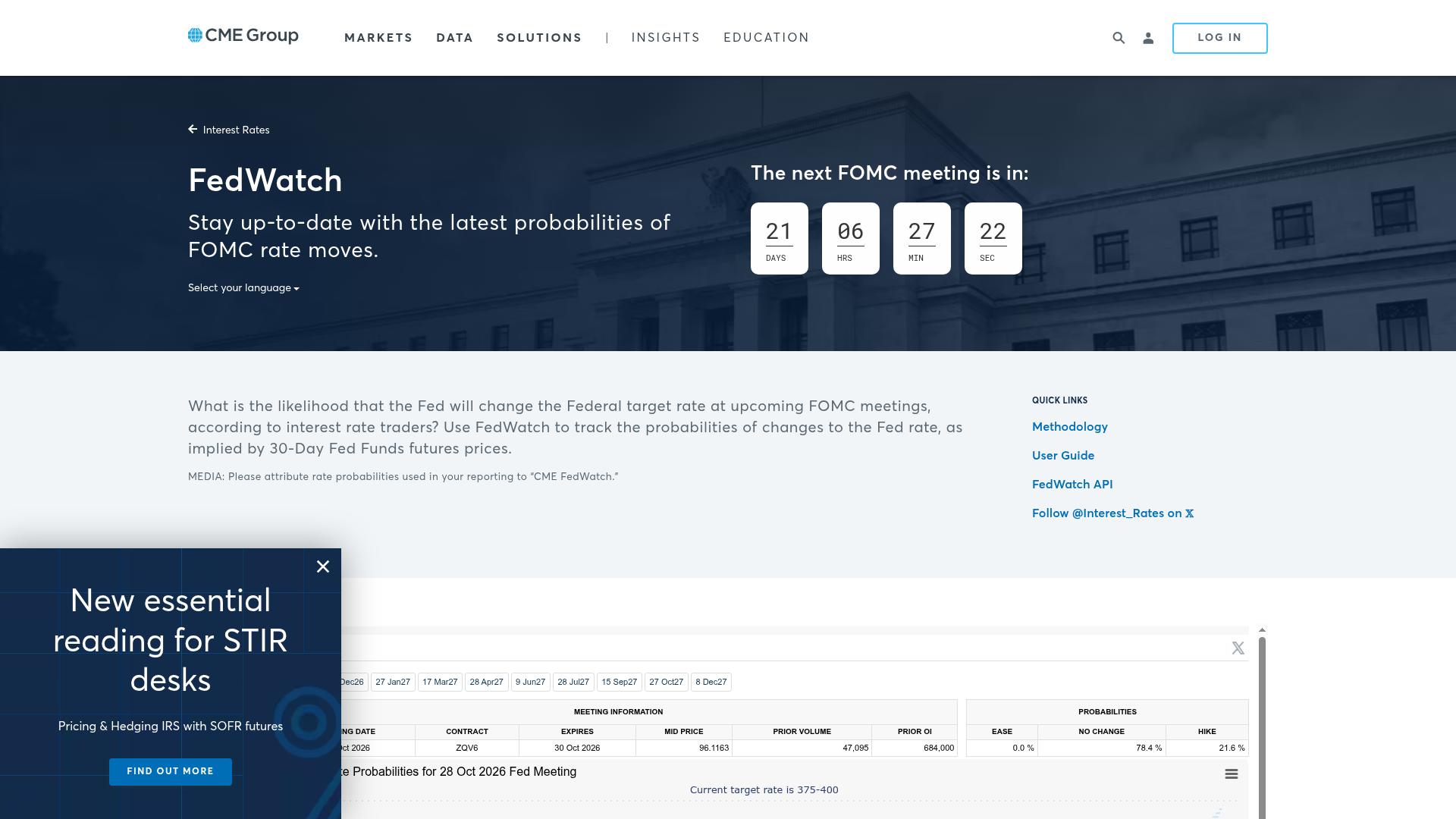This screenshot has height=819, width=1456.
Task: Select the 15 Sep27 meeting tab
Action: click(x=620, y=682)
